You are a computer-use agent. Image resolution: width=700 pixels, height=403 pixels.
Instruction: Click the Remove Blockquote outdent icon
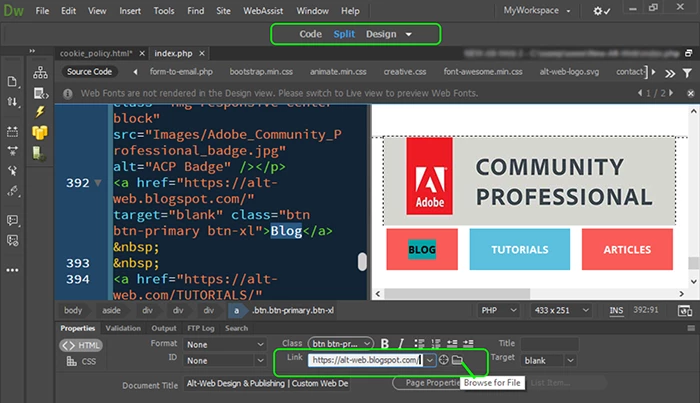pos(452,343)
